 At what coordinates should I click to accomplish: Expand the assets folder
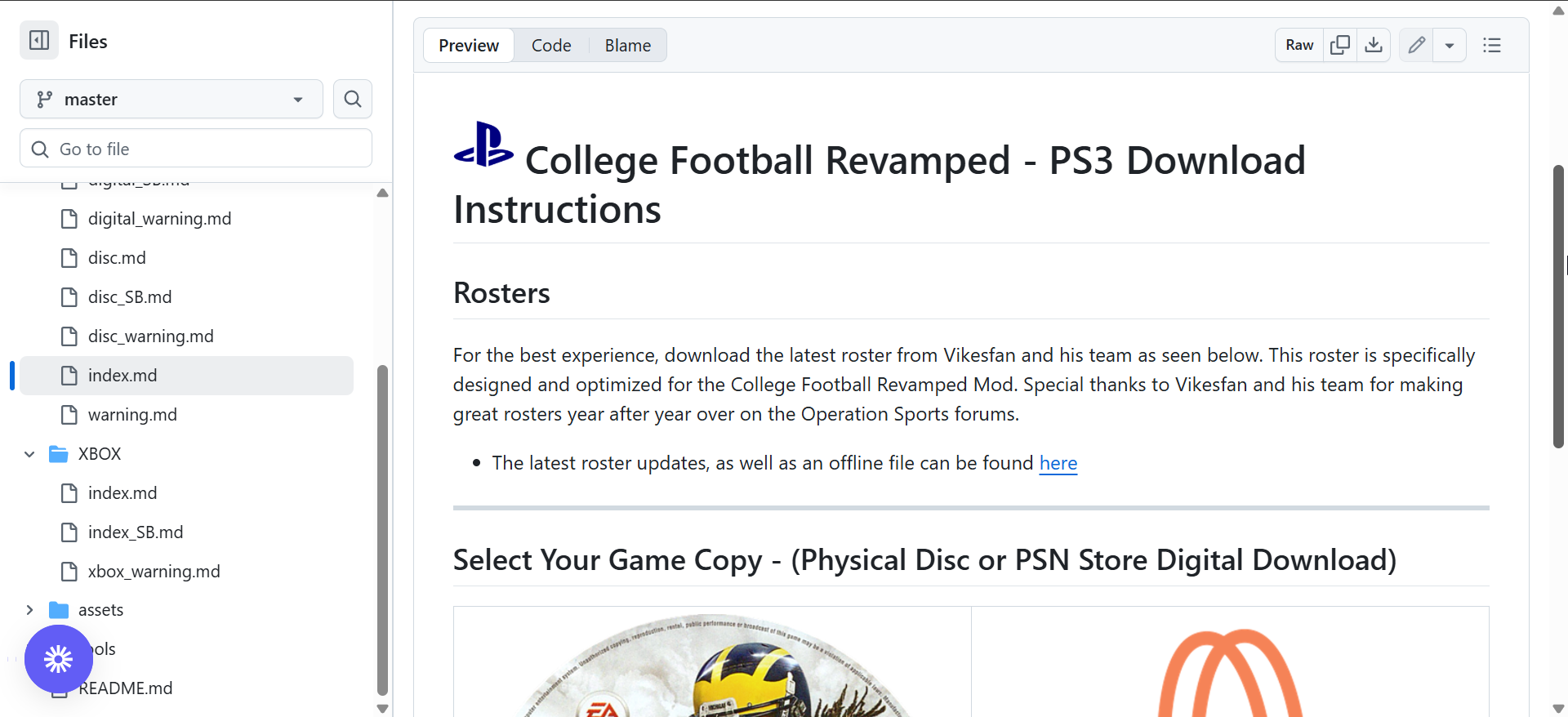(x=29, y=610)
